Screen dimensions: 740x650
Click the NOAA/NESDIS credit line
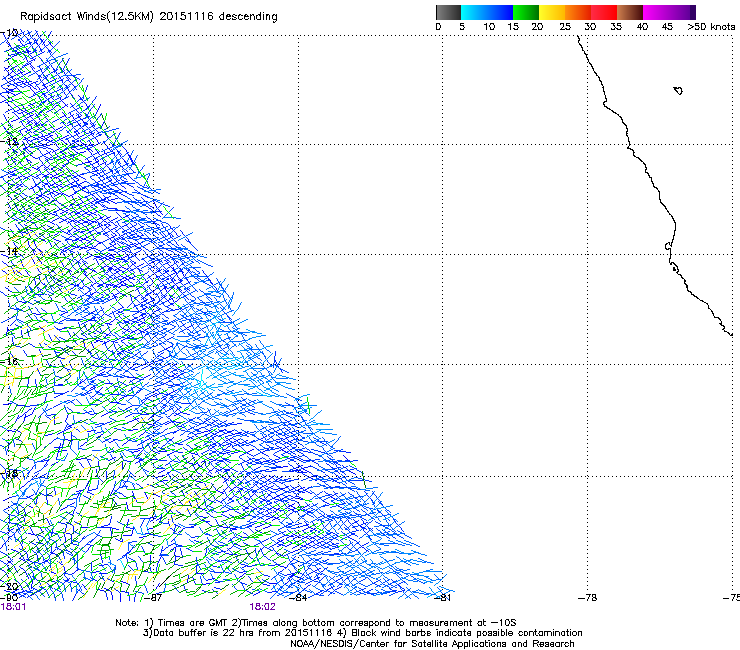[432, 644]
